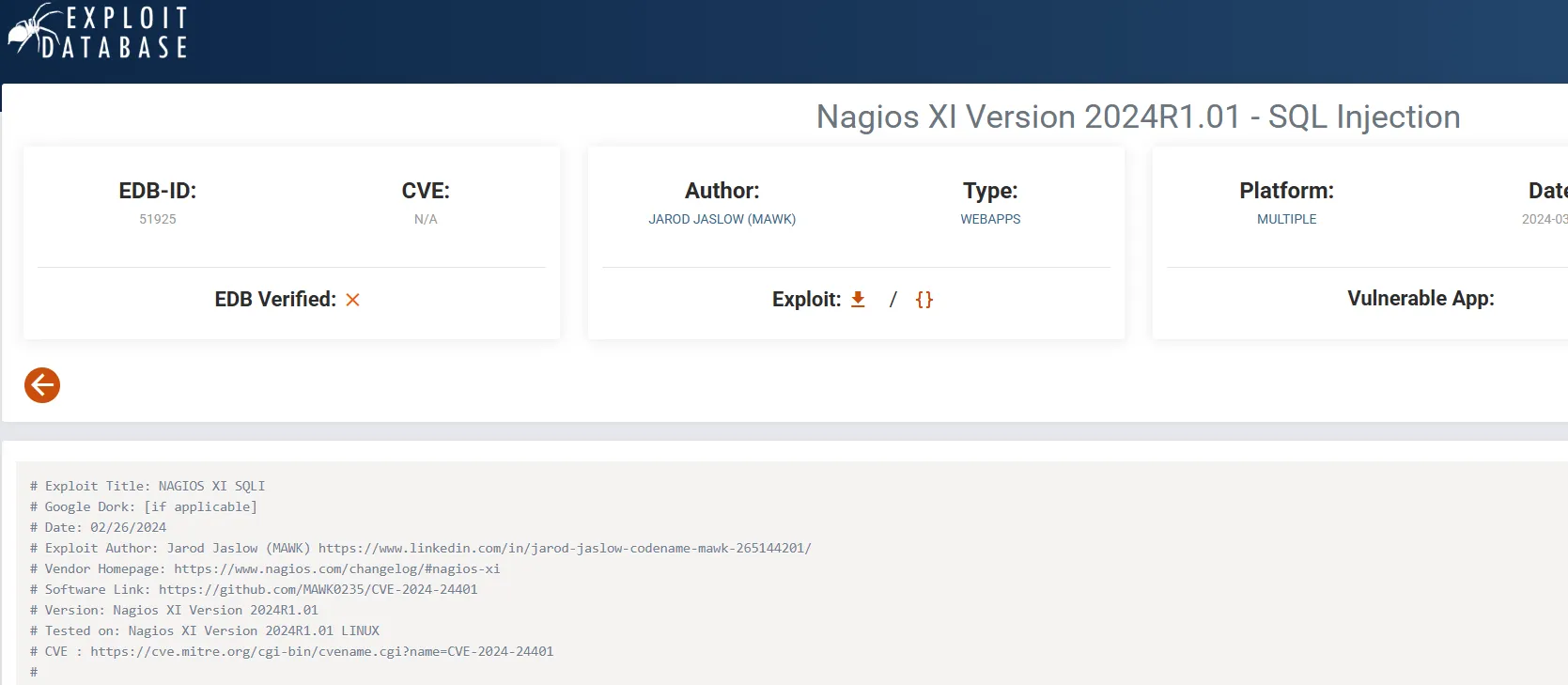Click the CVE value N/A

(426, 219)
